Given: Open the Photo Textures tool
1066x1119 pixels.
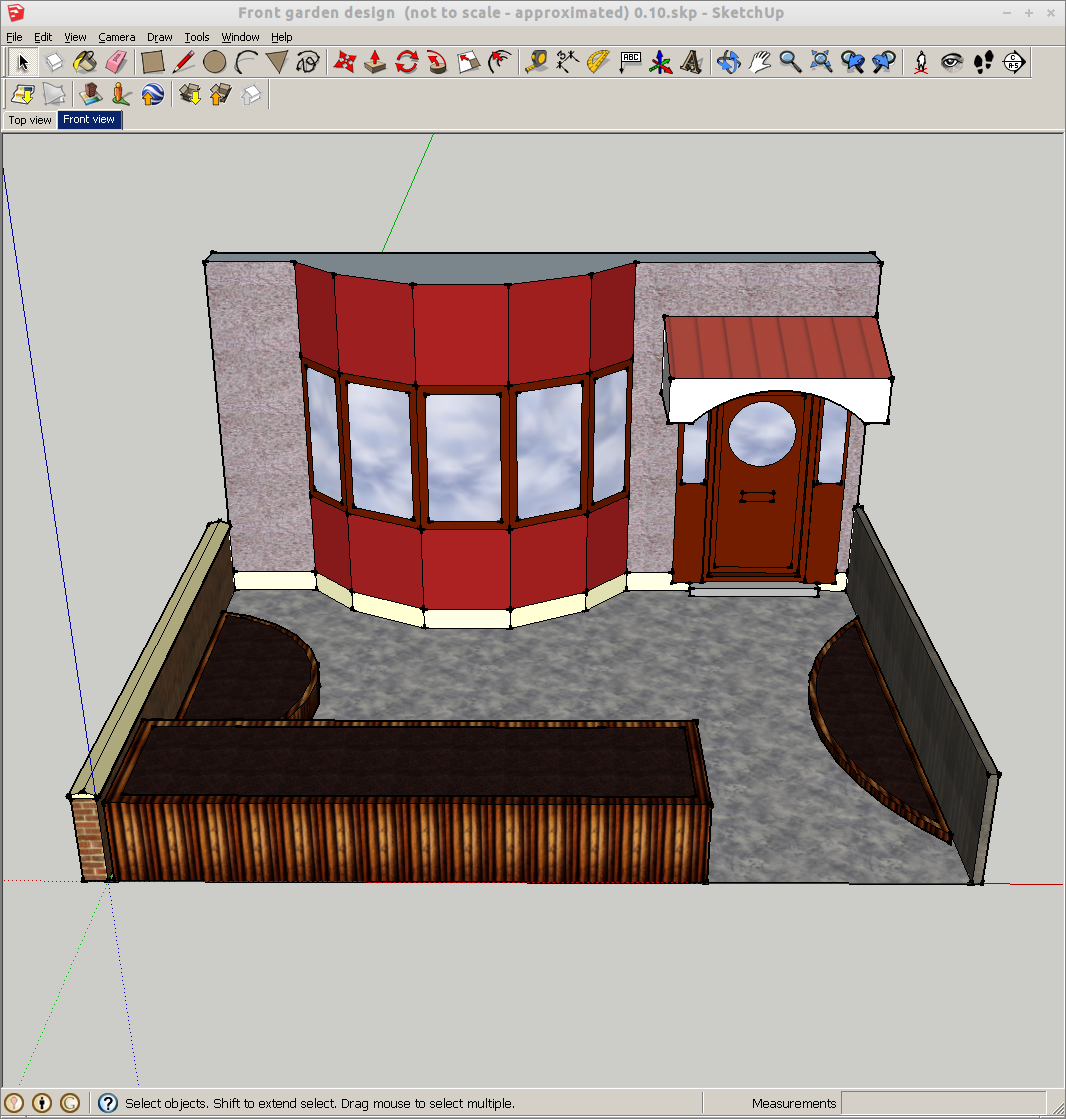Looking at the screenshot, I should tap(121, 94).
